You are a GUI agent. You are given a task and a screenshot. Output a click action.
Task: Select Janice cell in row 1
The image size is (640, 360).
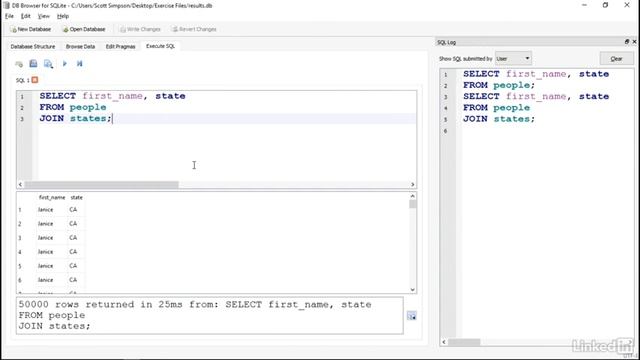coord(52,209)
